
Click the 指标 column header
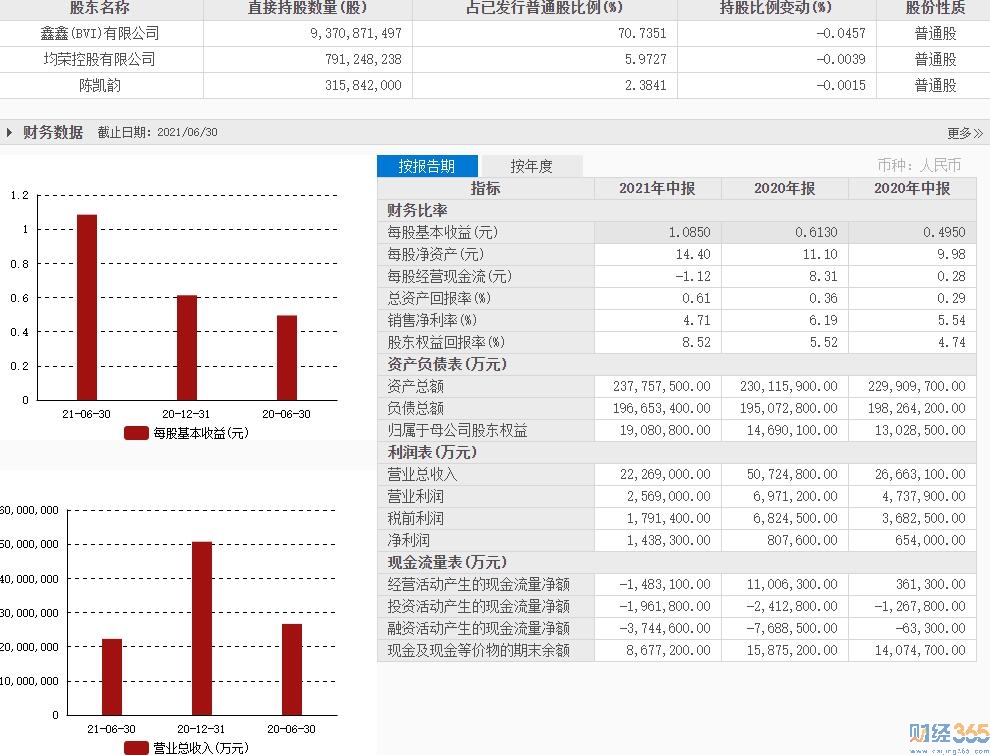point(486,188)
